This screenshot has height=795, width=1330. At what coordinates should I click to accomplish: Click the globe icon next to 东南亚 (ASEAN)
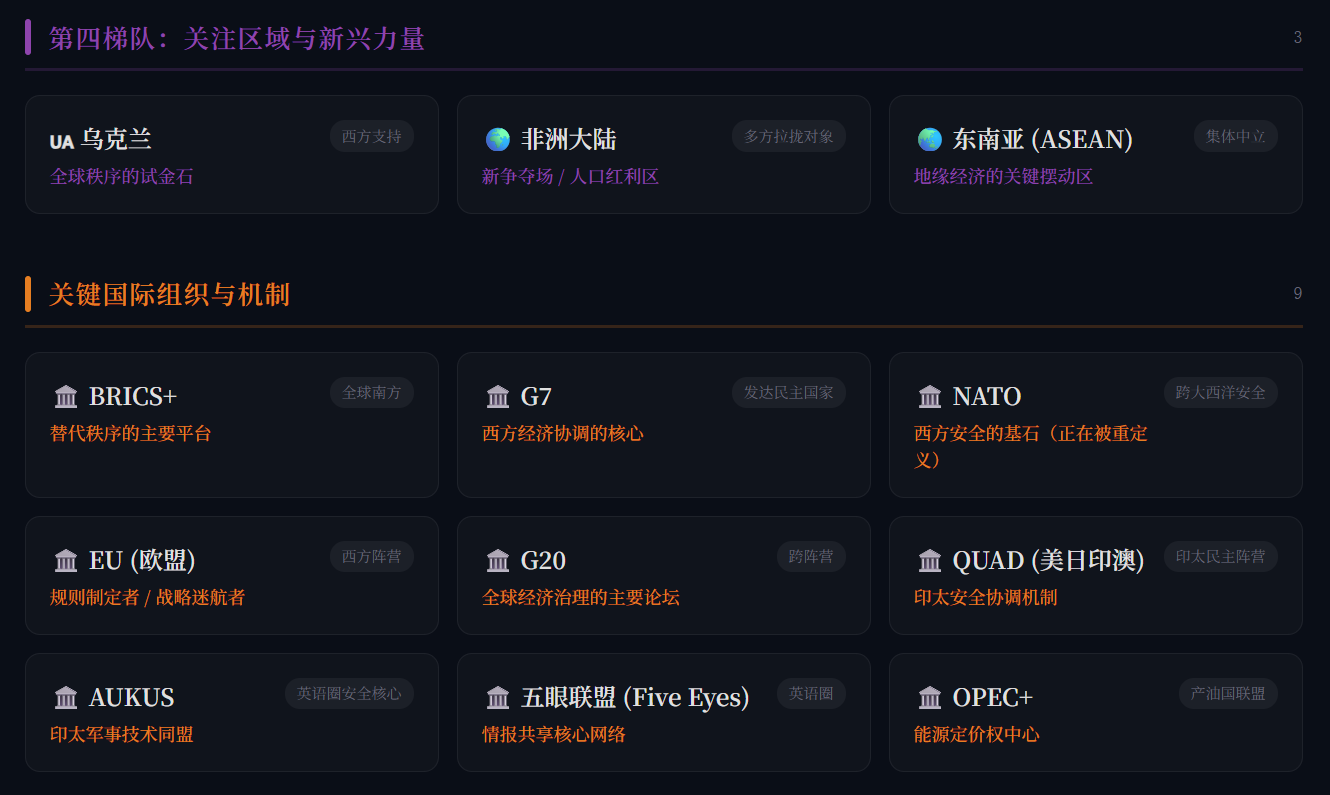pyautogui.click(x=930, y=139)
